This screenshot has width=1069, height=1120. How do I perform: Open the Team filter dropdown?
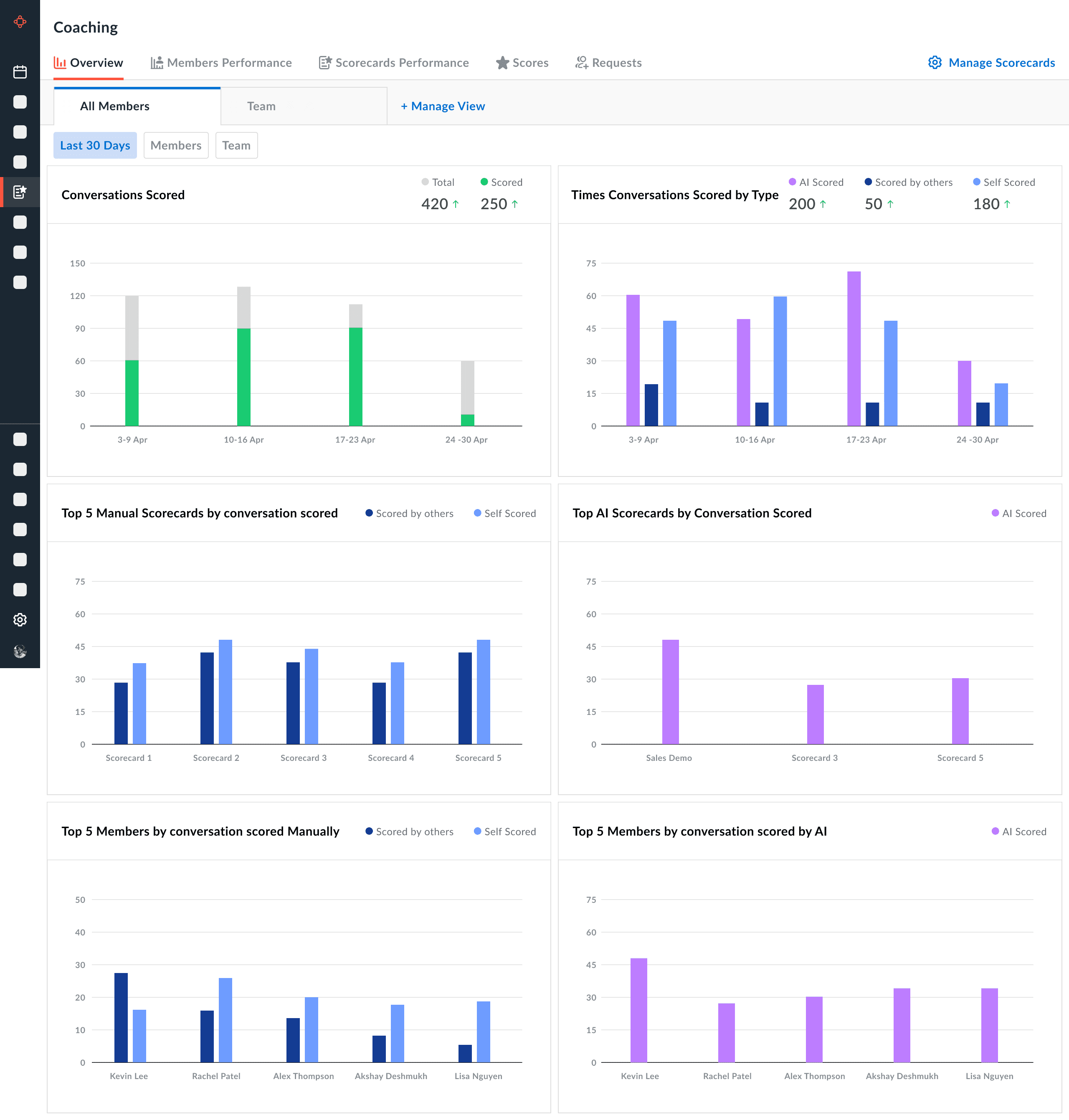(x=236, y=145)
